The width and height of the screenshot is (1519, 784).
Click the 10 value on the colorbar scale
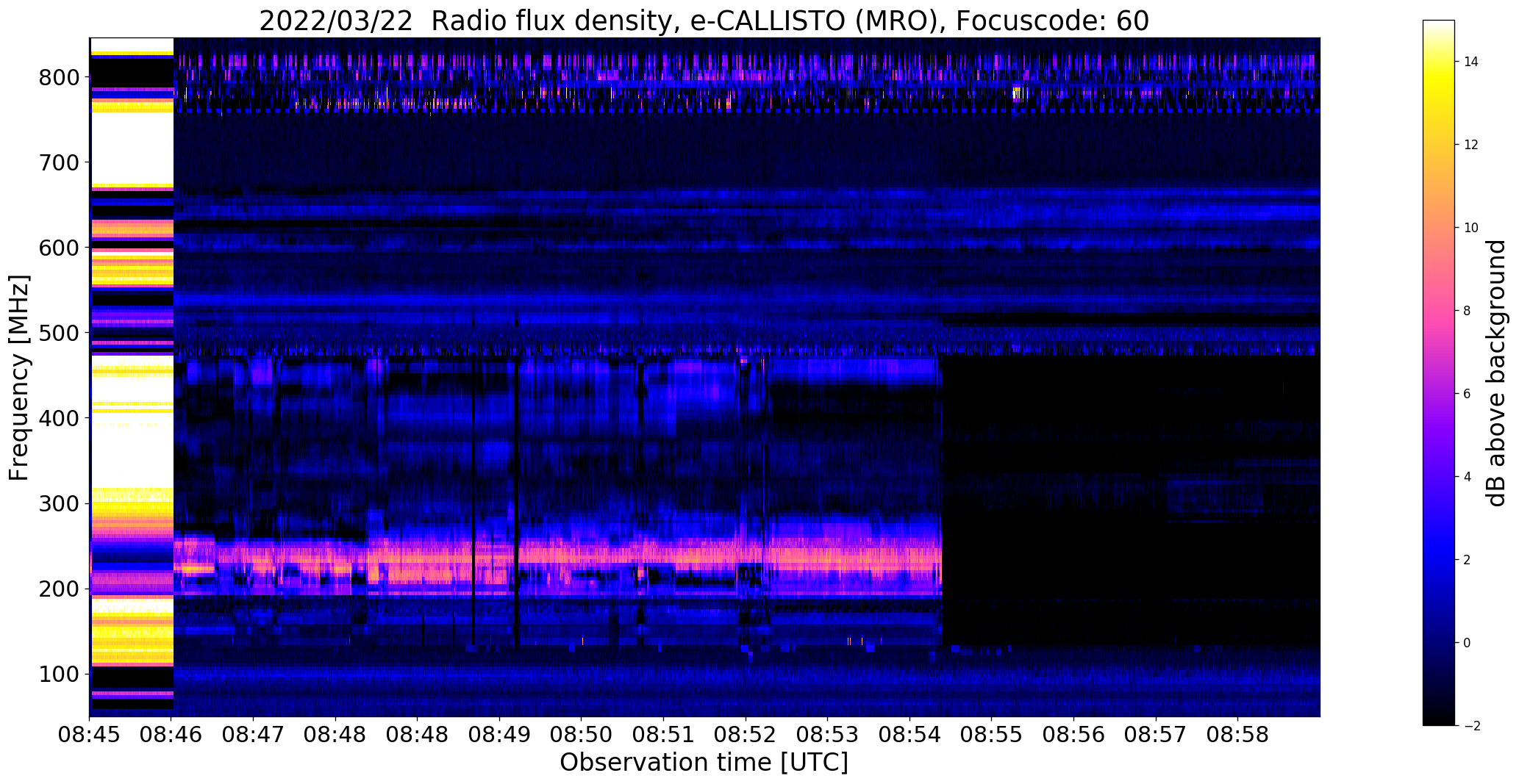pos(1470,228)
